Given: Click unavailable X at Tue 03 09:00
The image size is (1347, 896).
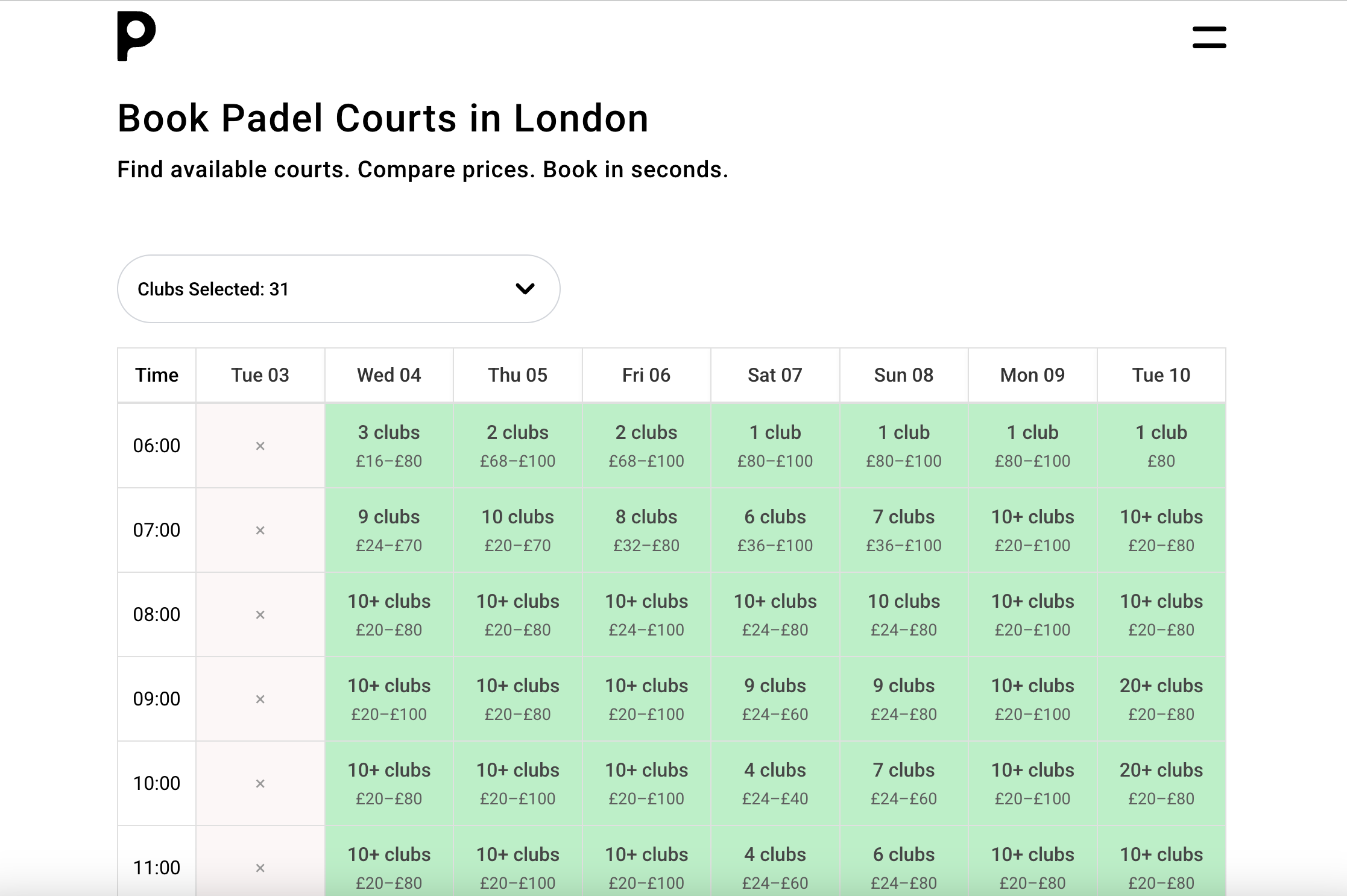Looking at the screenshot, I should (260, 699).
